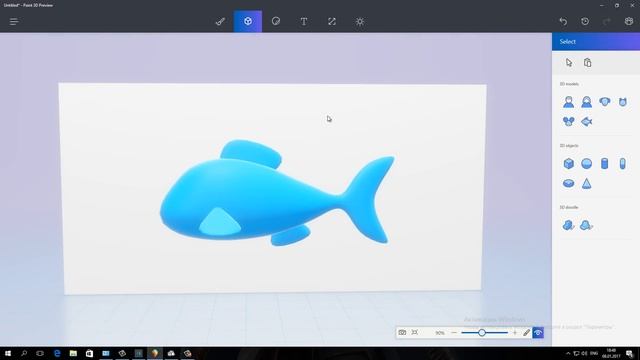Open the Effects sun-icon tab
This screenshot has height=360, width=640.
pos(360,22)
